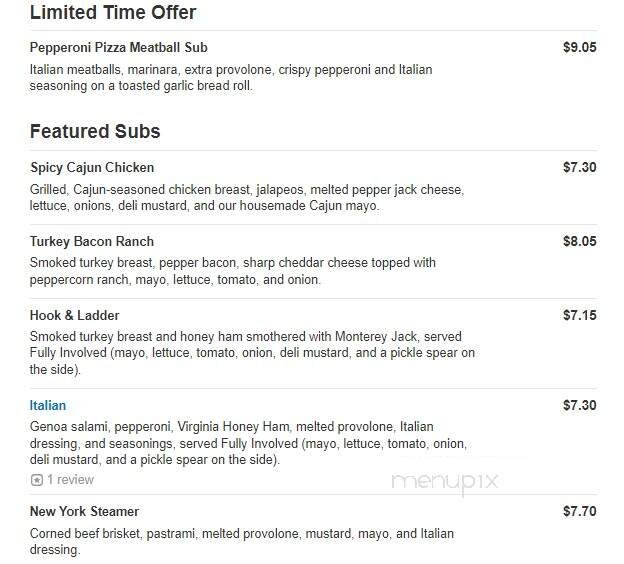Image resolution: width=624 pixels, height=564 pixels.
Task: Click the Limited Time Offer heading
Action: click(x=113, y=13)
